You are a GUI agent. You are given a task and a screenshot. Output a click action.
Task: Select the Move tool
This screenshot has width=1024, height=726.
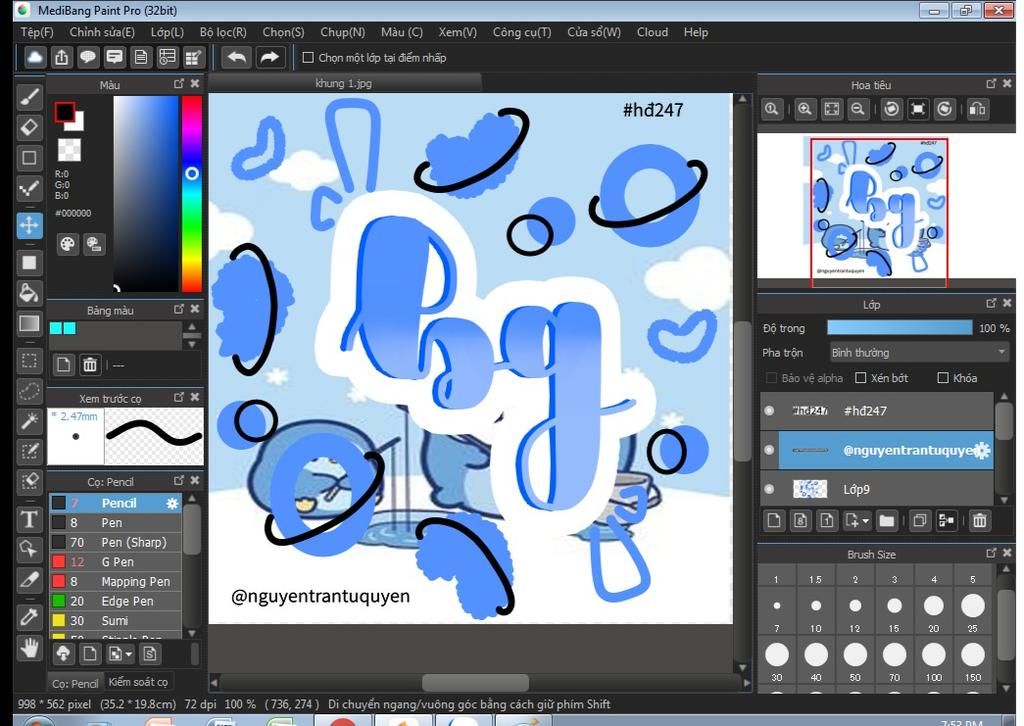29,225
